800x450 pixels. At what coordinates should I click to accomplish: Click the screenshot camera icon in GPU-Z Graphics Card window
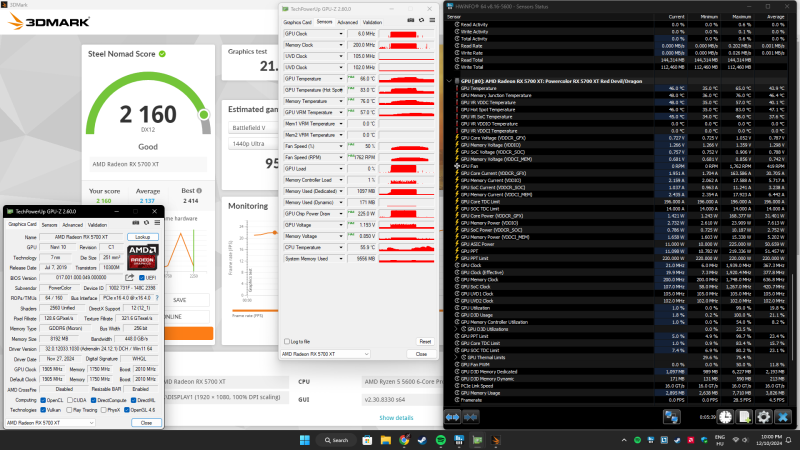[x=136, y=223]
